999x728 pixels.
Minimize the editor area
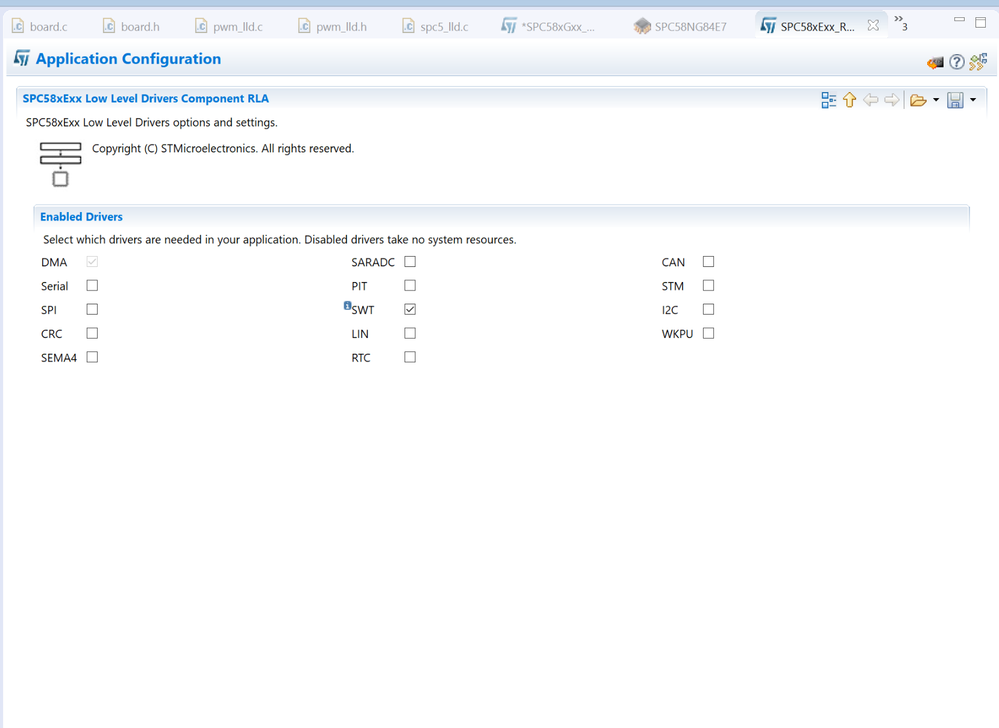click(x=959, y=20)
